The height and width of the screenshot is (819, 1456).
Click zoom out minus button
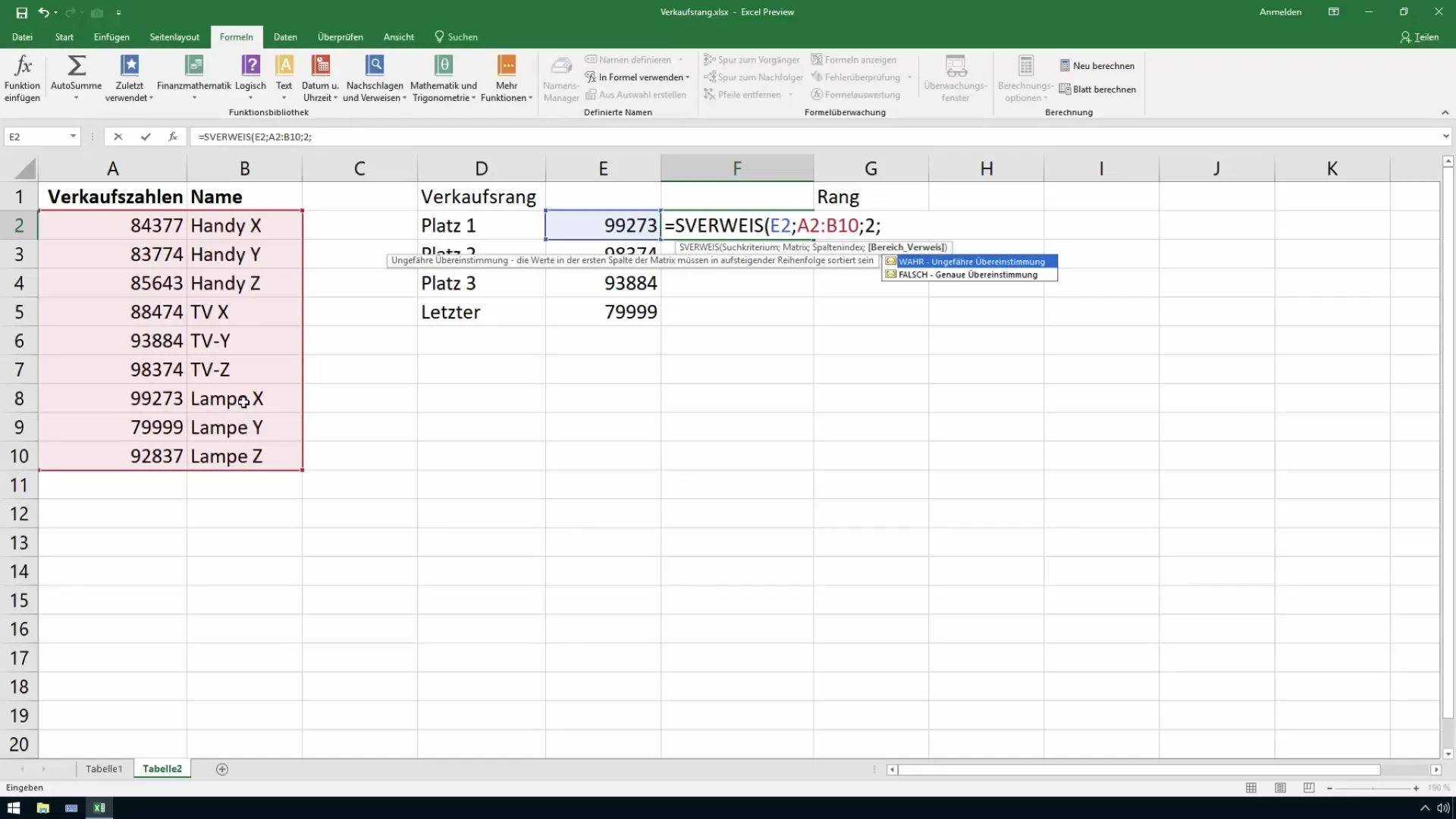(1329, 789)
